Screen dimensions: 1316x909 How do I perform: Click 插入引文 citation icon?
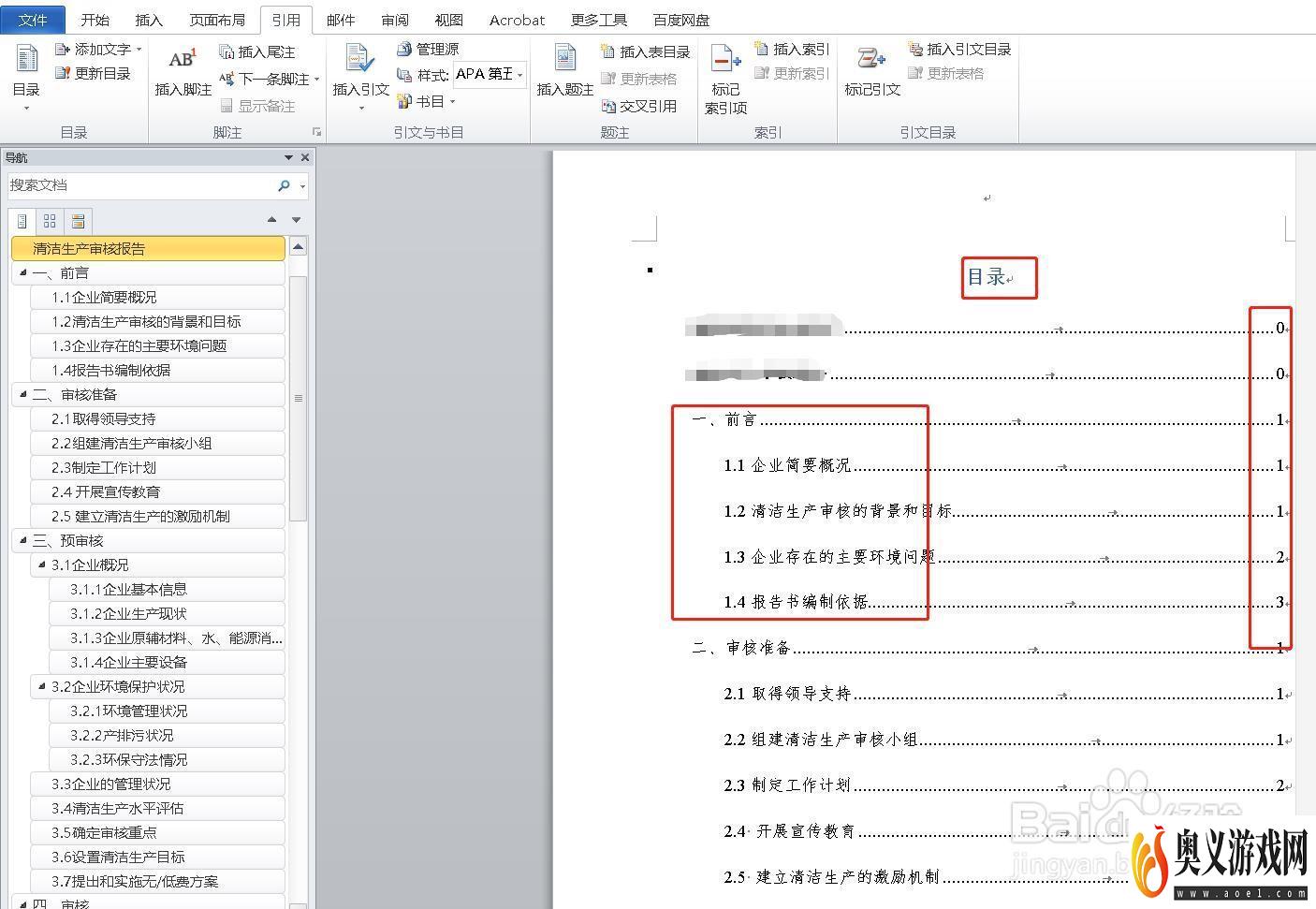(x=360, y=58)
